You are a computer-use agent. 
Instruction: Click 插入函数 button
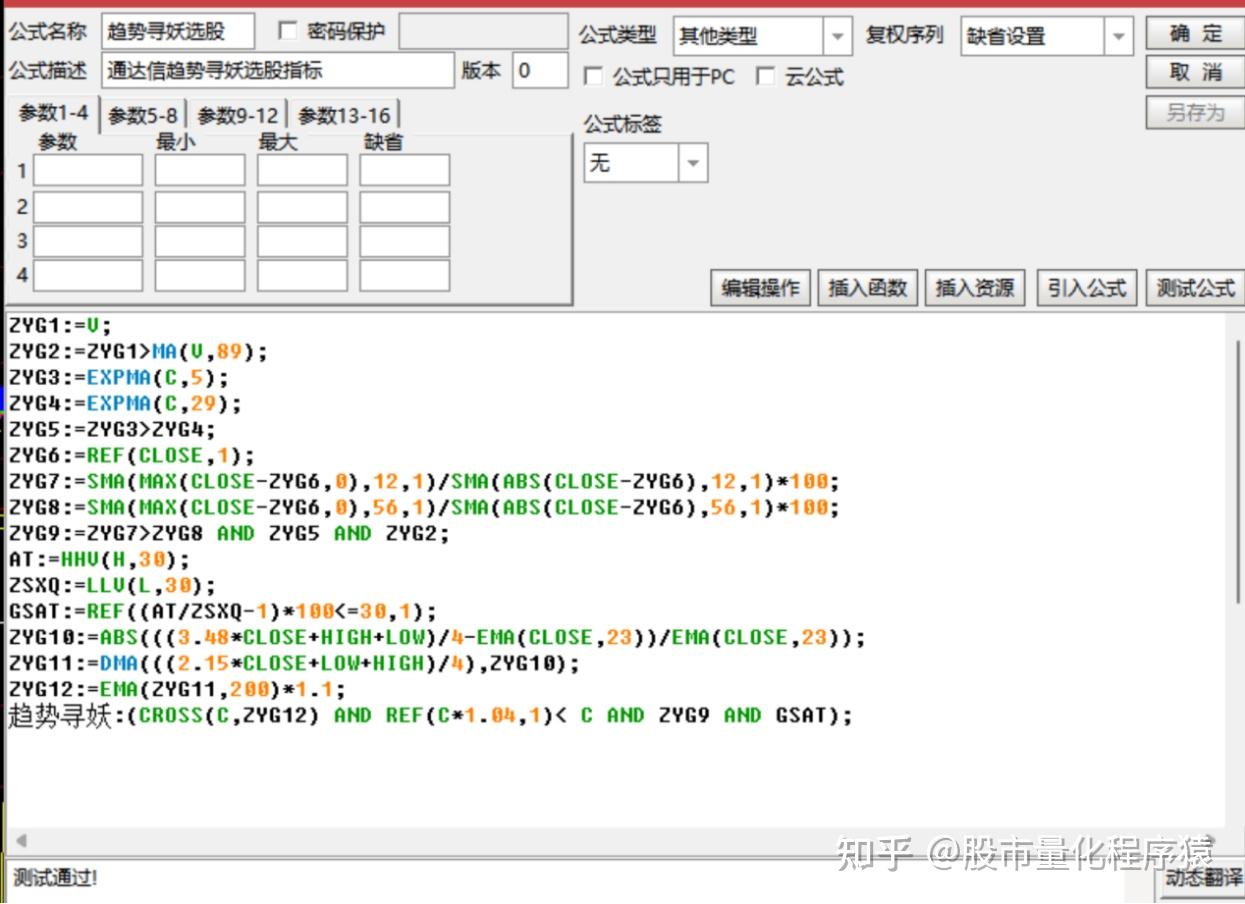pos(868,288)
